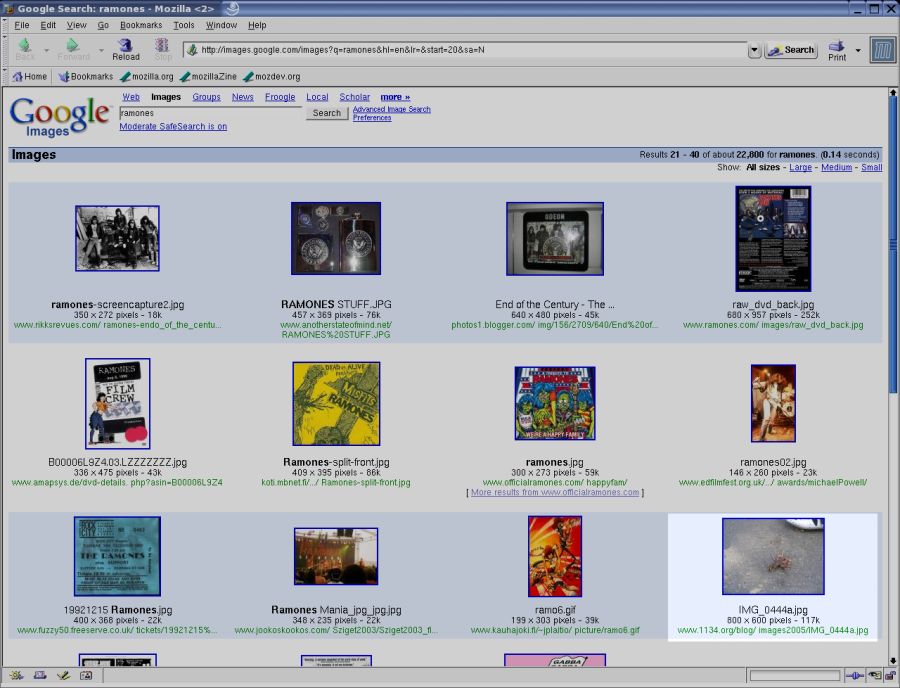The image size is (900, 688).
Task: Click the vertical scrollbar thumb
Action: 893,246
